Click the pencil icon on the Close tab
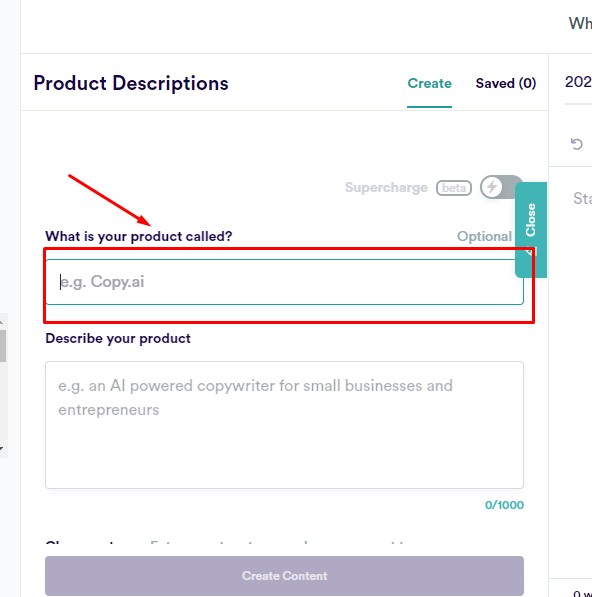This screenshot has height=597, width=592. coord(530,251)
